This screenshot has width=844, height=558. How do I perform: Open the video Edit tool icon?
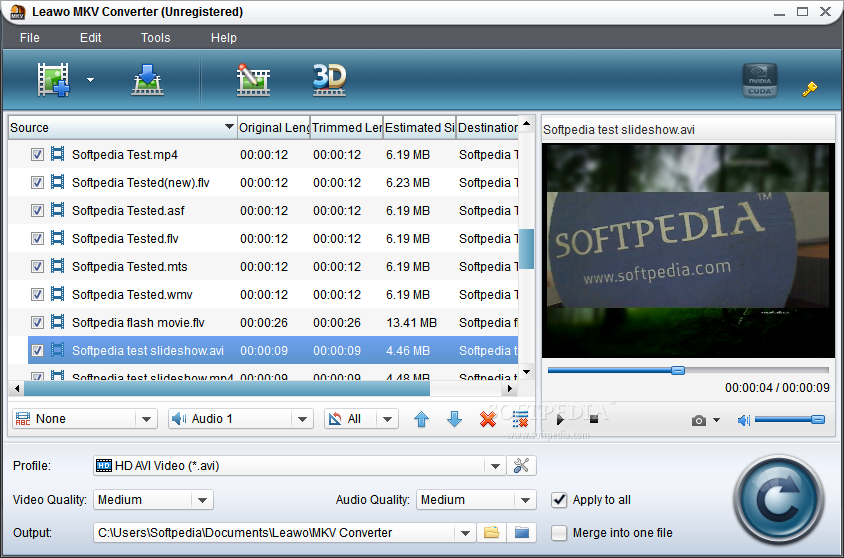[253, 80]
